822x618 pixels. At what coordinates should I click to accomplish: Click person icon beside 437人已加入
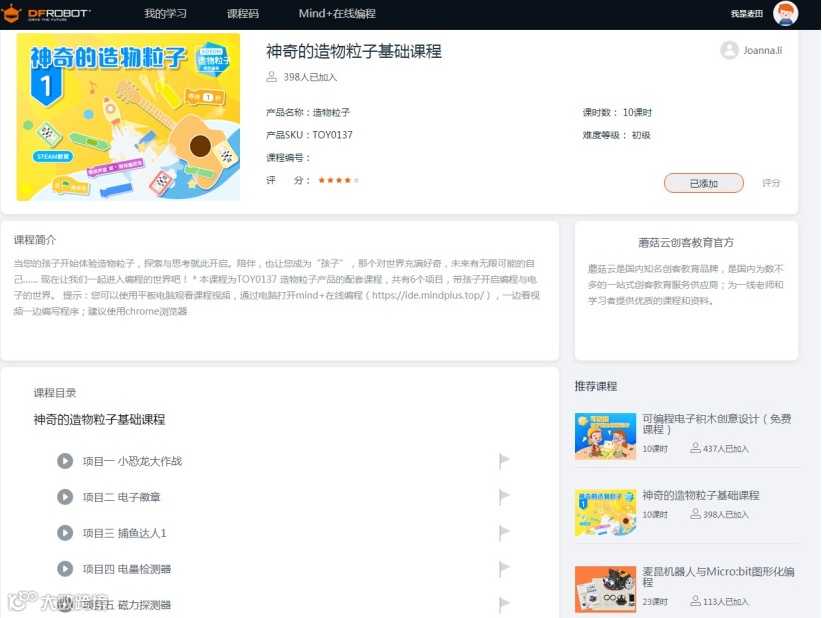pyautogui.click(x=695, y=448)
